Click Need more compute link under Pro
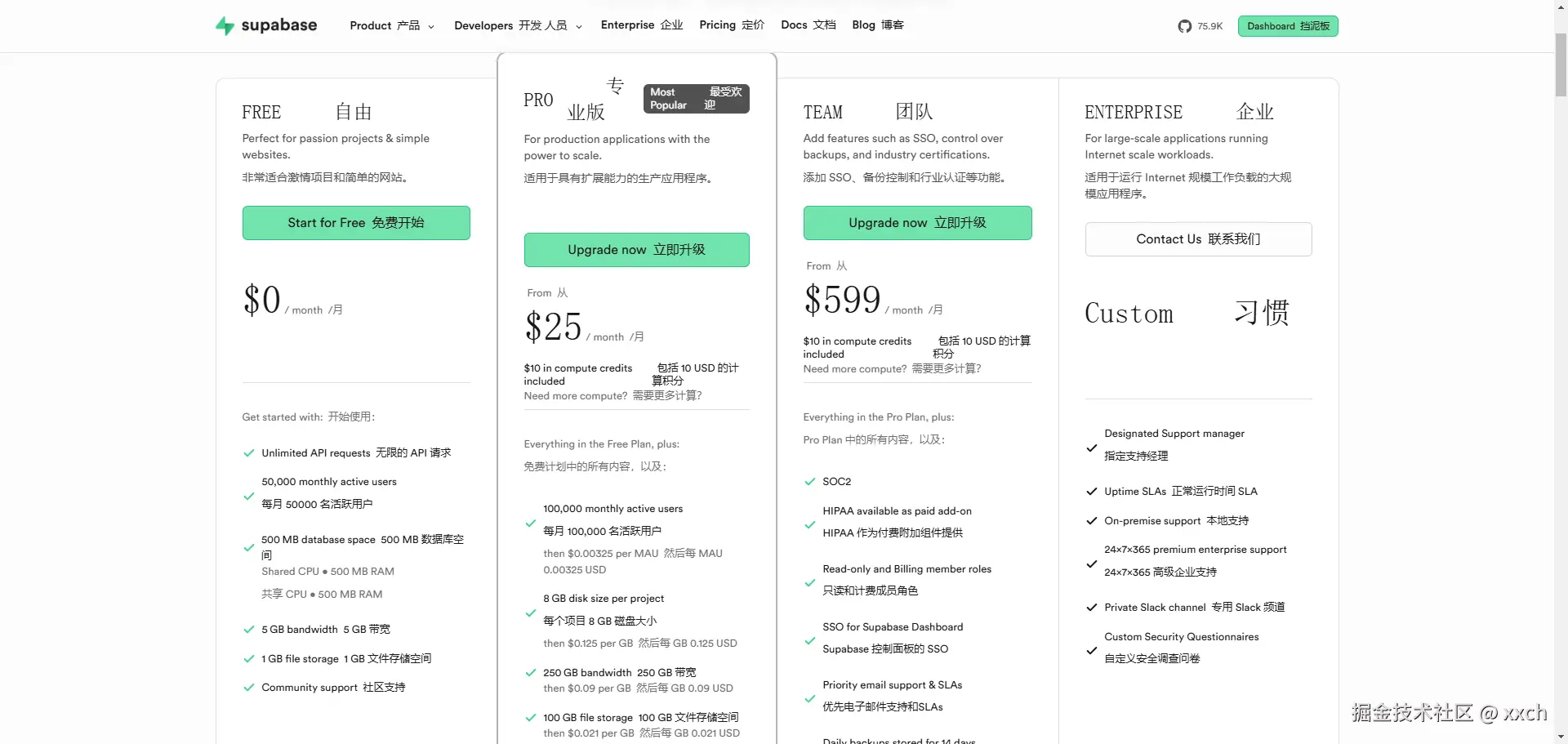 tap(612, 396)
